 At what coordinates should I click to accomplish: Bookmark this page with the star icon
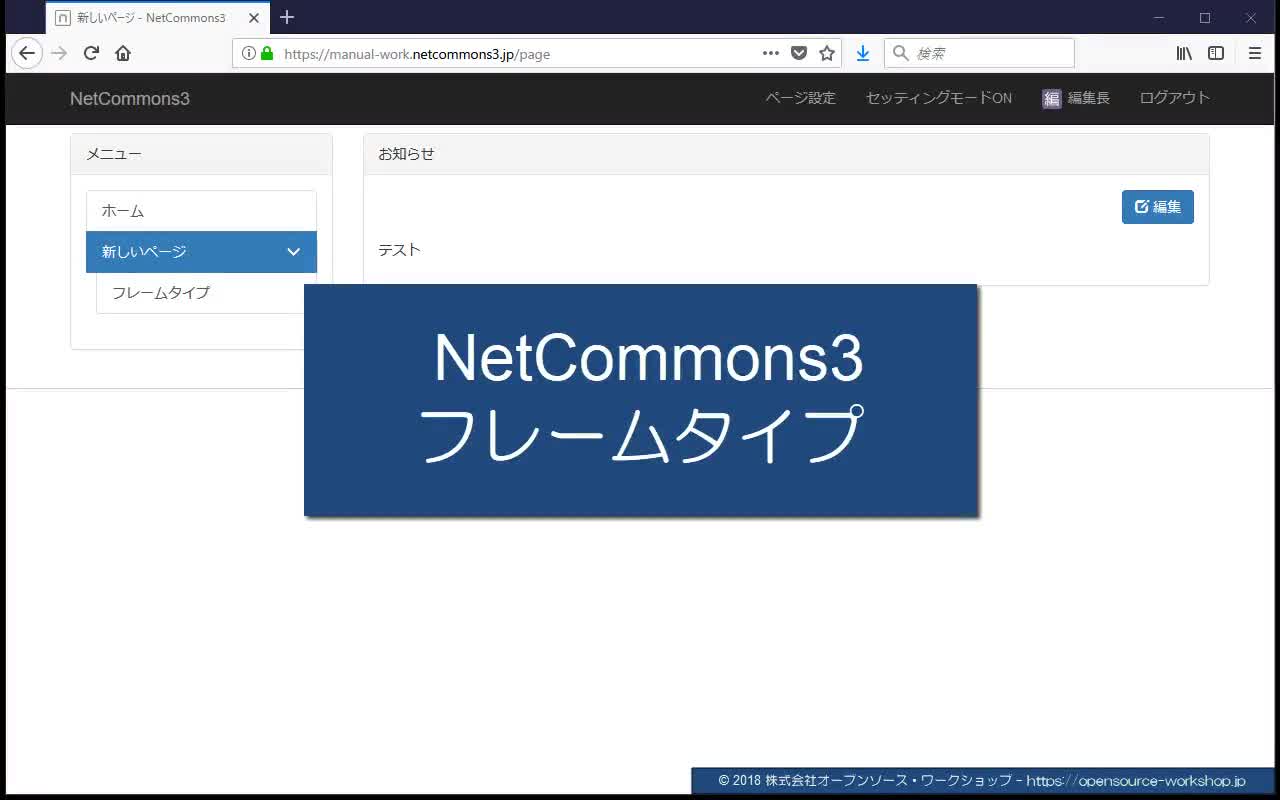(x=827, y=53)
